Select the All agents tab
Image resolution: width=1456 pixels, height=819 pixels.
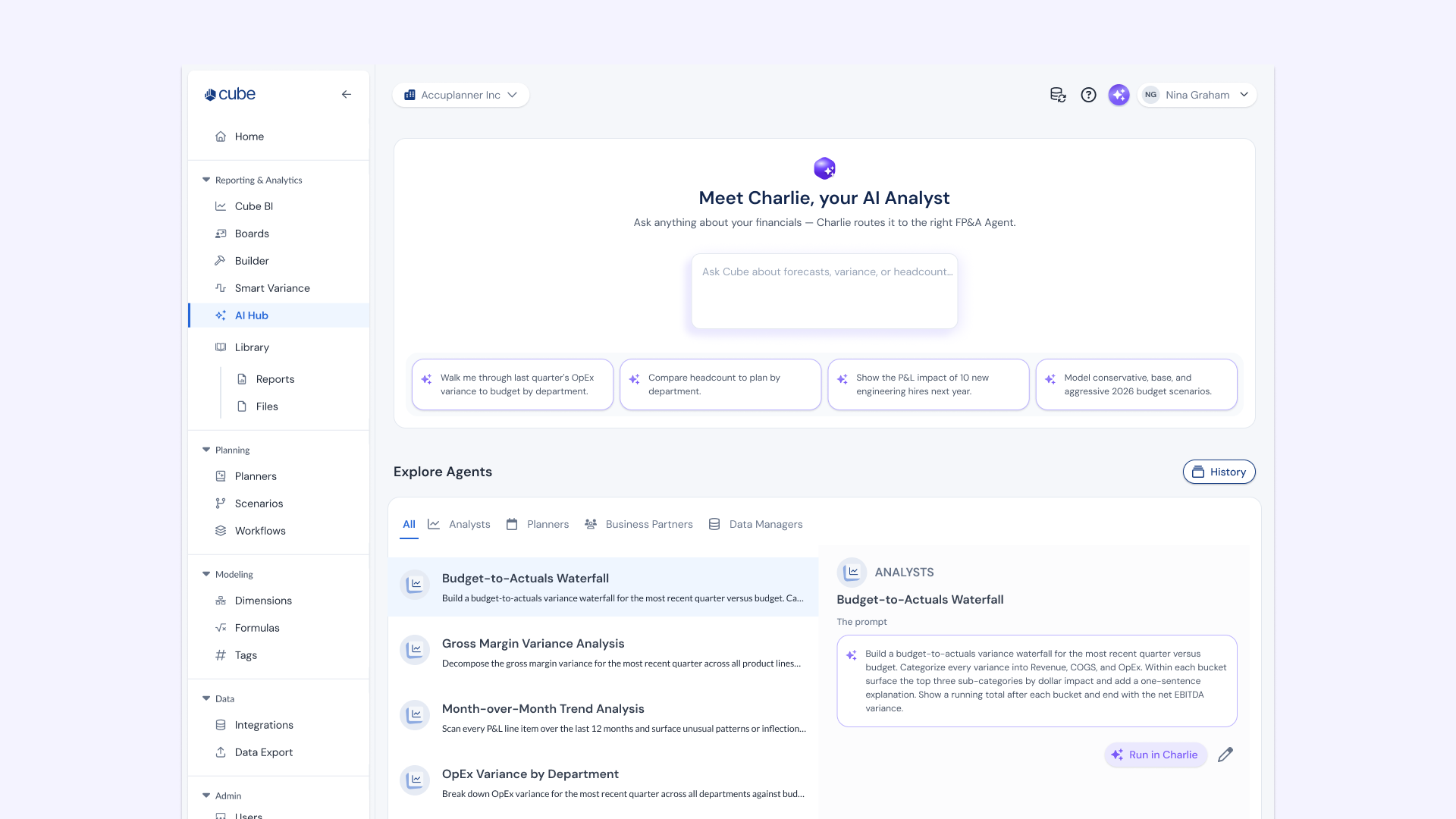[409, 525]
